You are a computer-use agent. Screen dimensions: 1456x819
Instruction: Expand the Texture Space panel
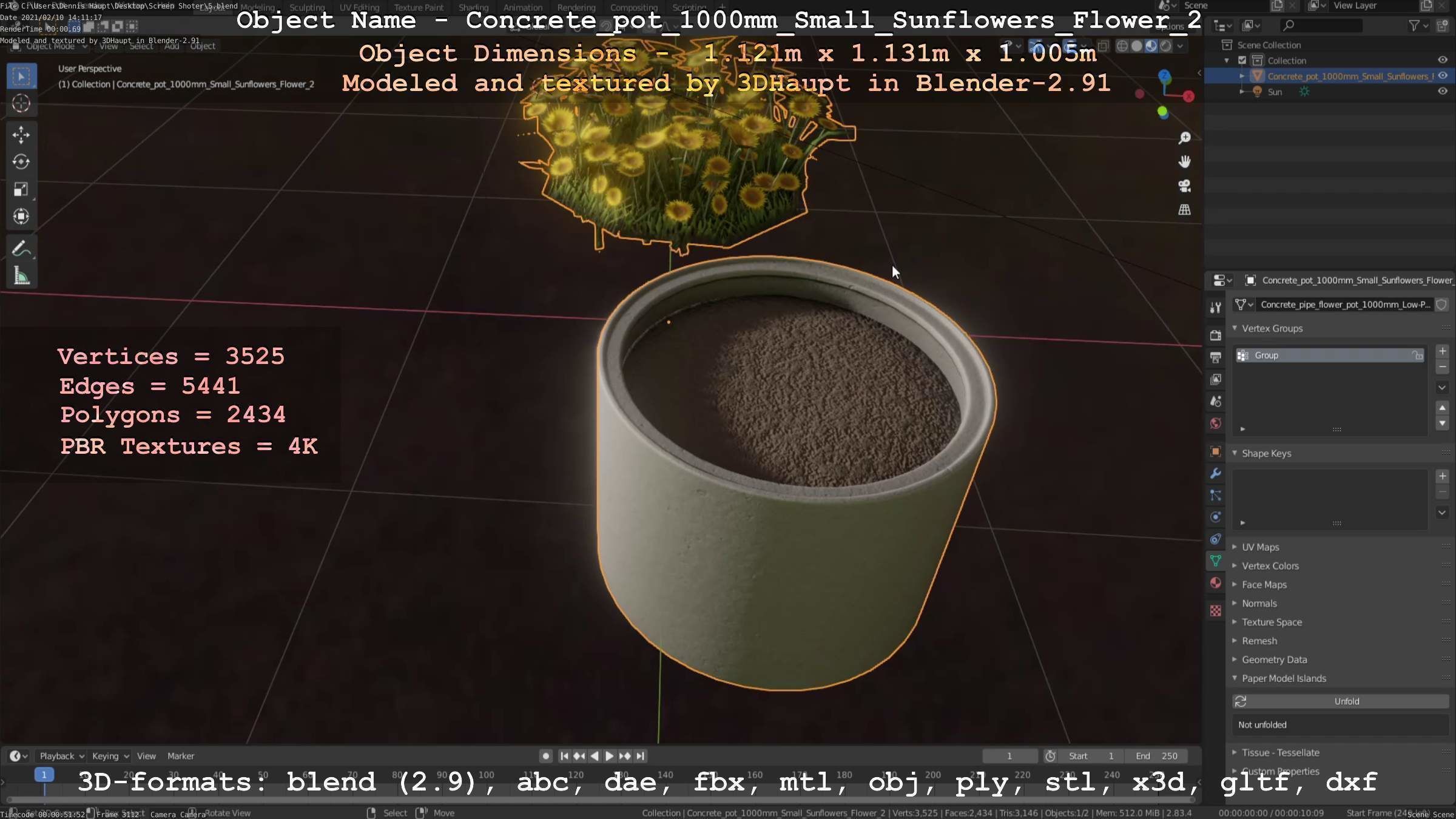point(1235,622)
